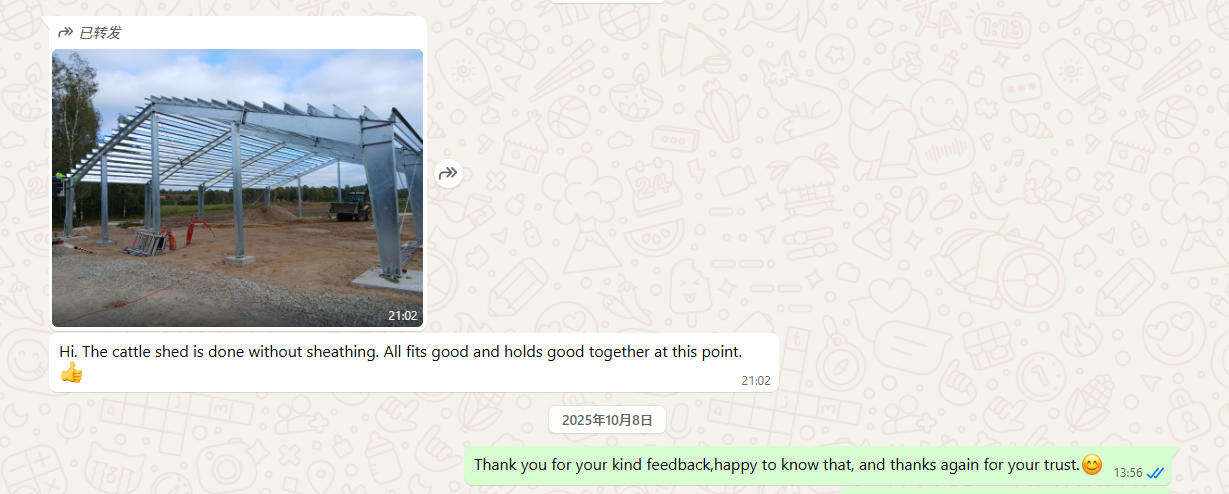Click the smiling face emoji in the reply
The image size is (1229, 494).
[x=1092, y=465]
